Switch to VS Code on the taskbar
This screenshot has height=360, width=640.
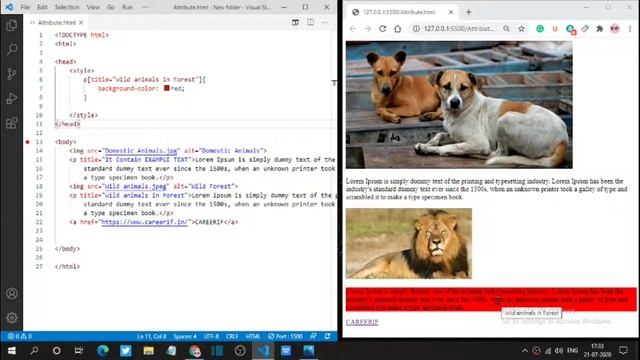point(263,351)
